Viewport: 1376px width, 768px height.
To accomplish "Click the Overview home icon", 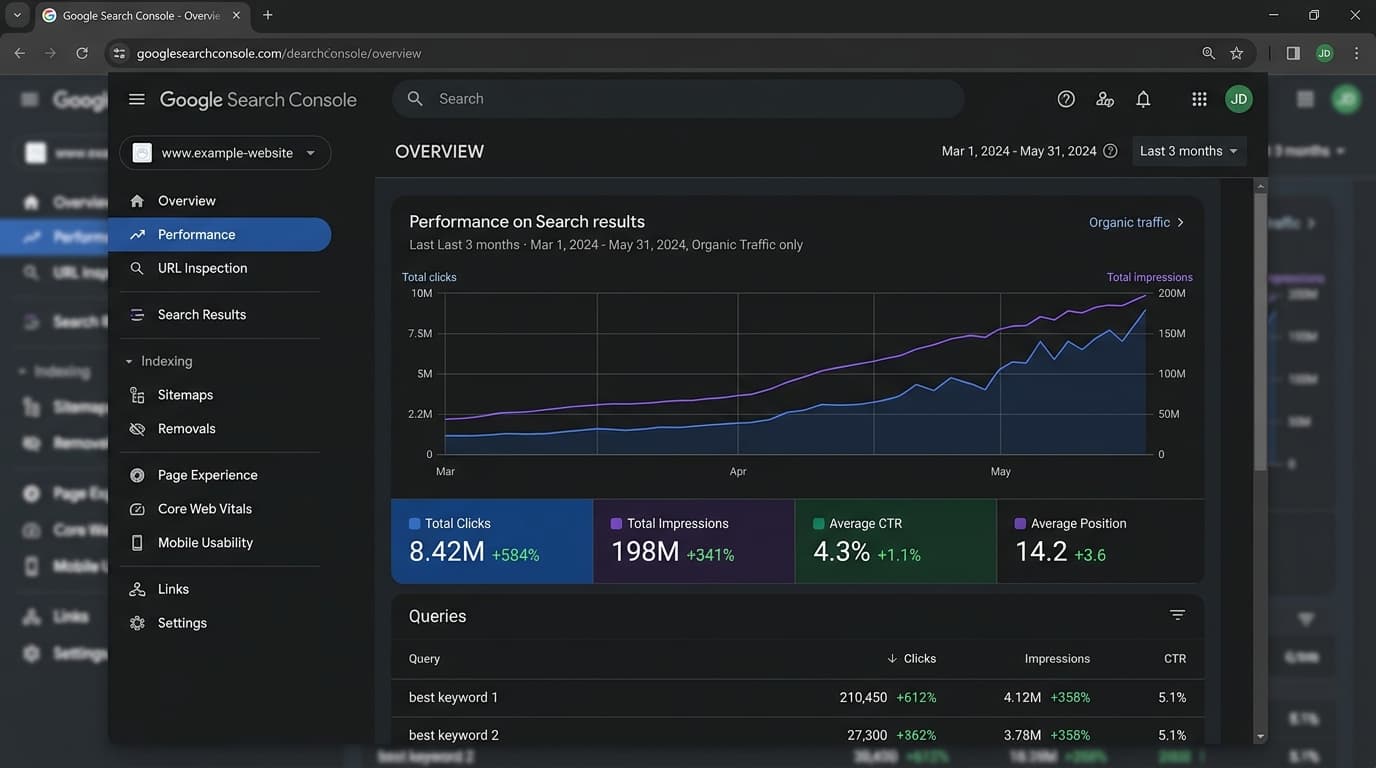I will click(137, 201).
